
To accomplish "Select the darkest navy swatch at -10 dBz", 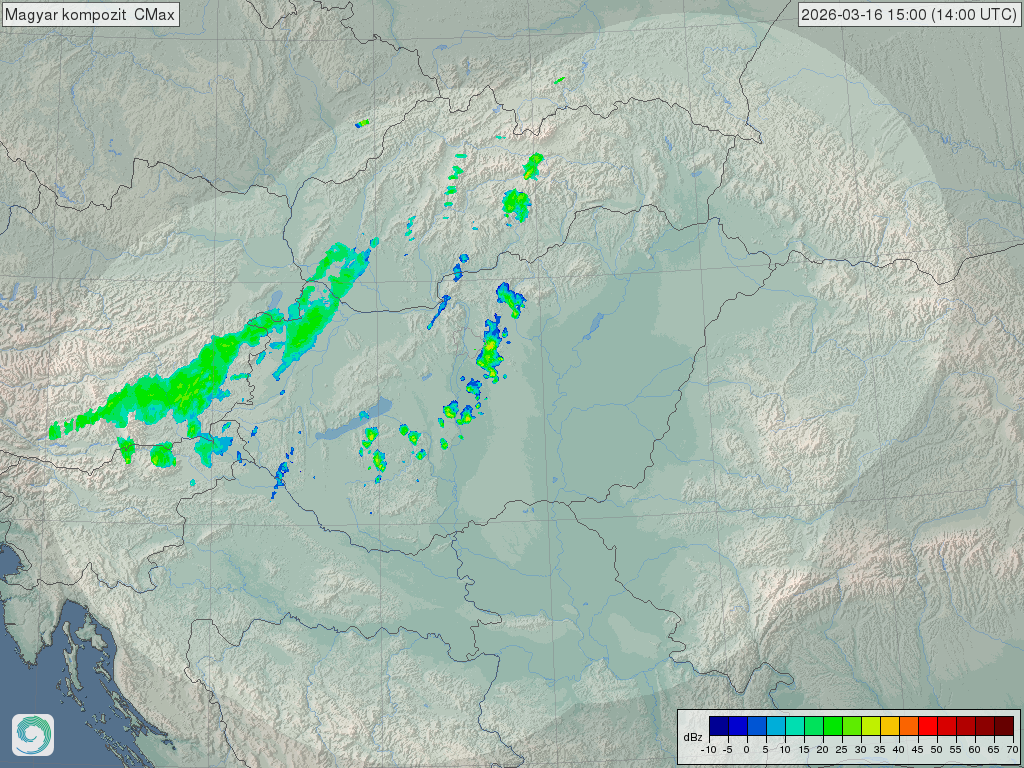I will [718, 726].
